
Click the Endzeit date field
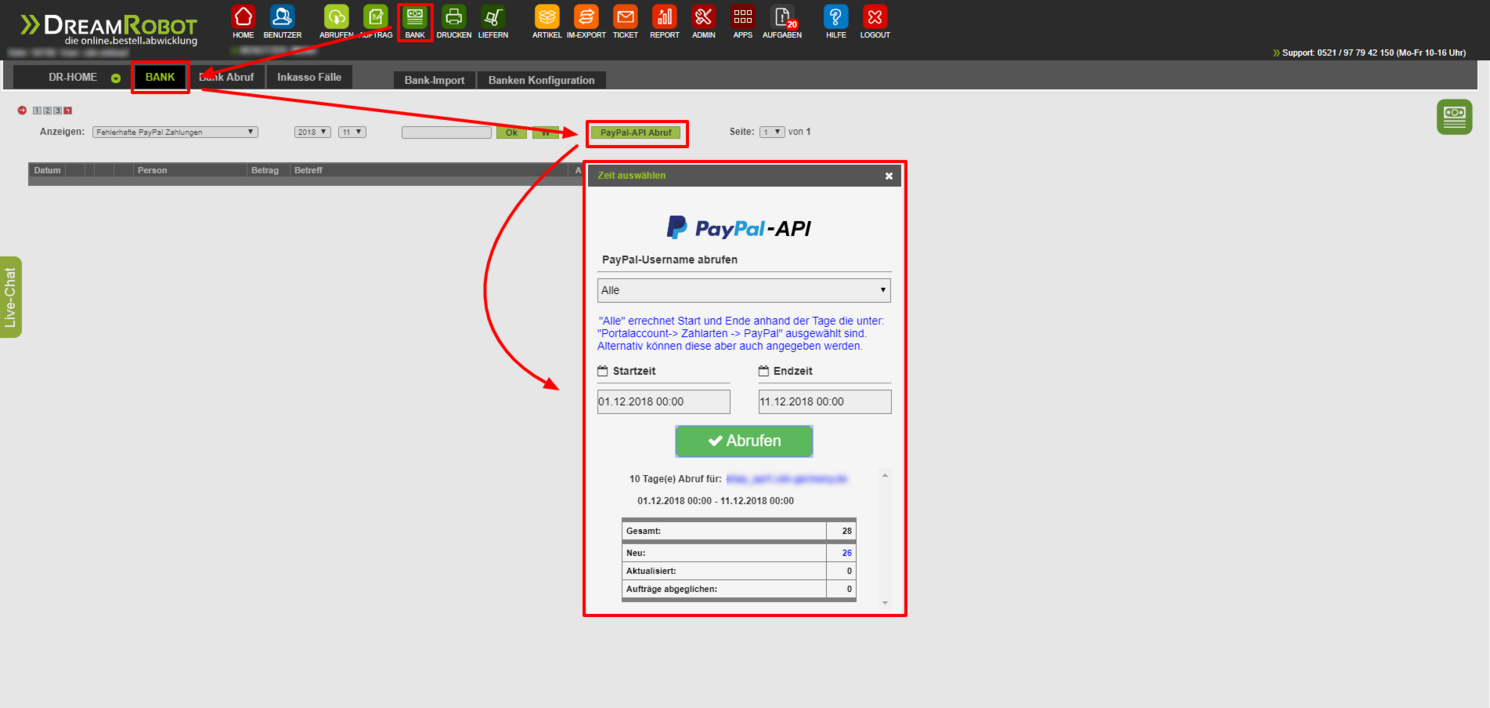coord(825,401)
